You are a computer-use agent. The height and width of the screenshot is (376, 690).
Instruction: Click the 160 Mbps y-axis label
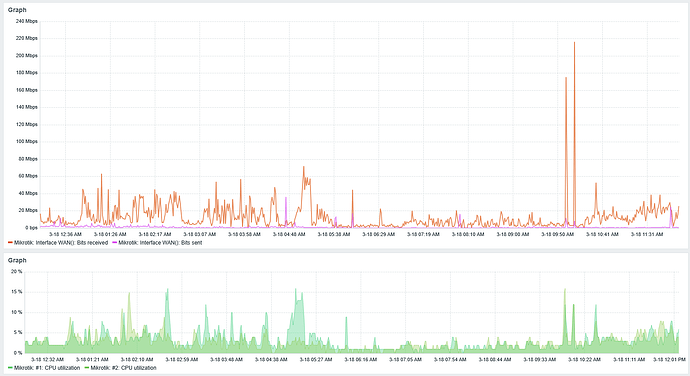[27, 90]
